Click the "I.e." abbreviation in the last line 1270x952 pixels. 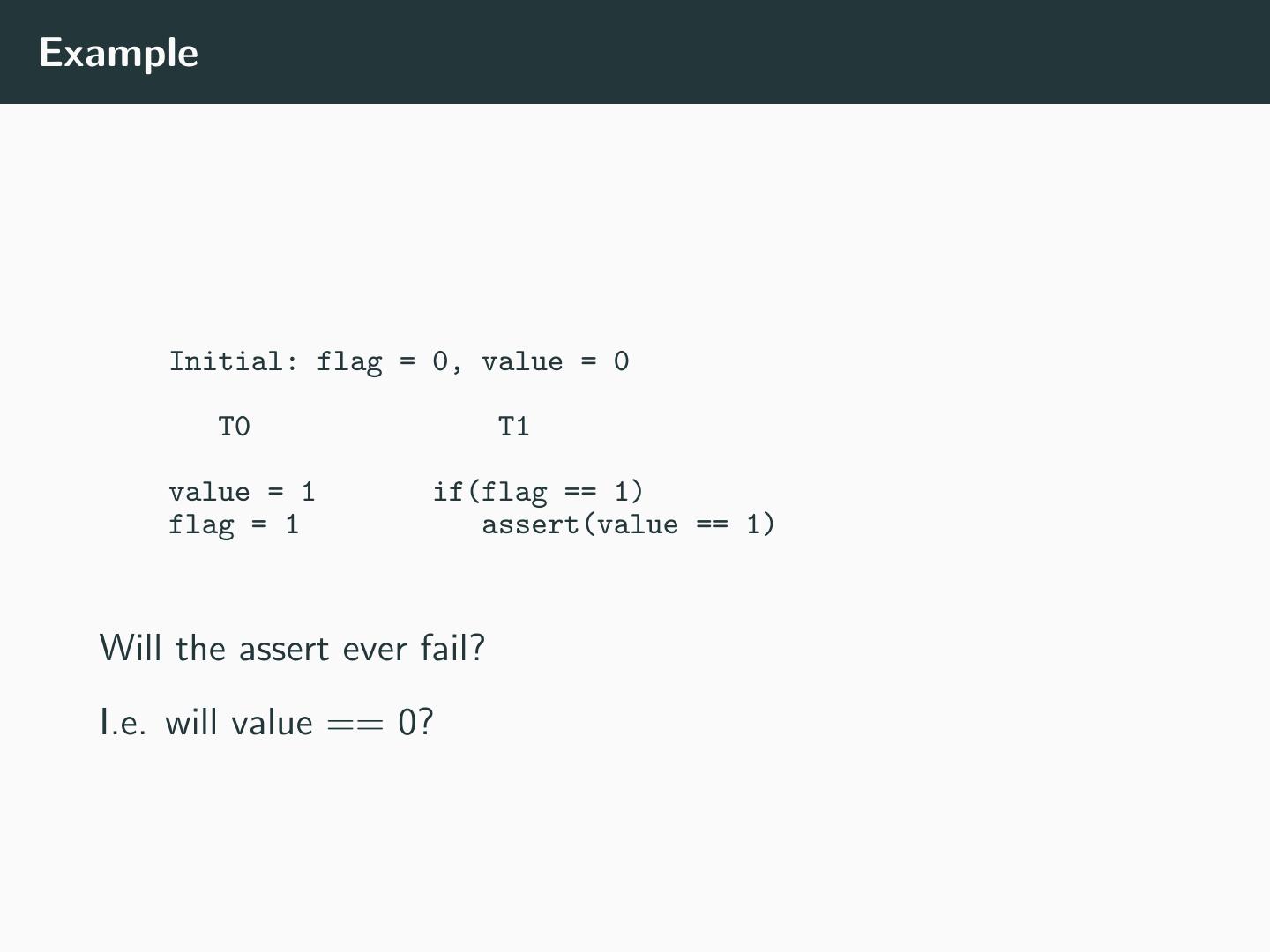click(123, 723)
